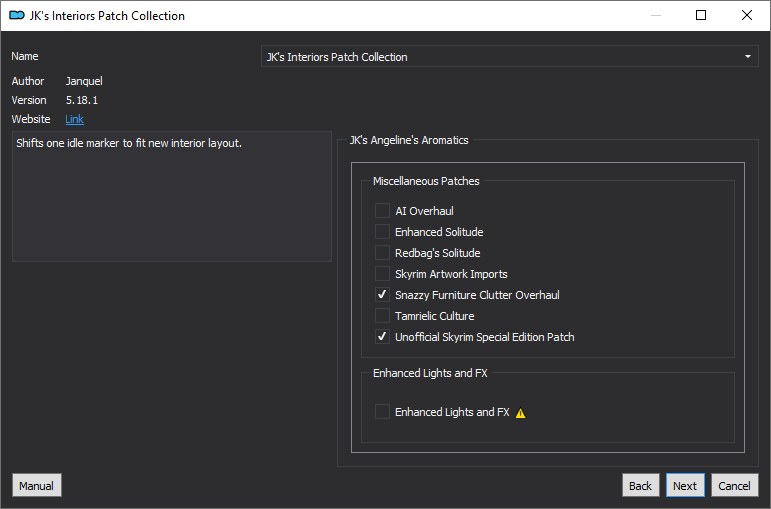Tick the Enhanced Solitude checkbox
Screen dimensions: 771x509
coord(382,232)
